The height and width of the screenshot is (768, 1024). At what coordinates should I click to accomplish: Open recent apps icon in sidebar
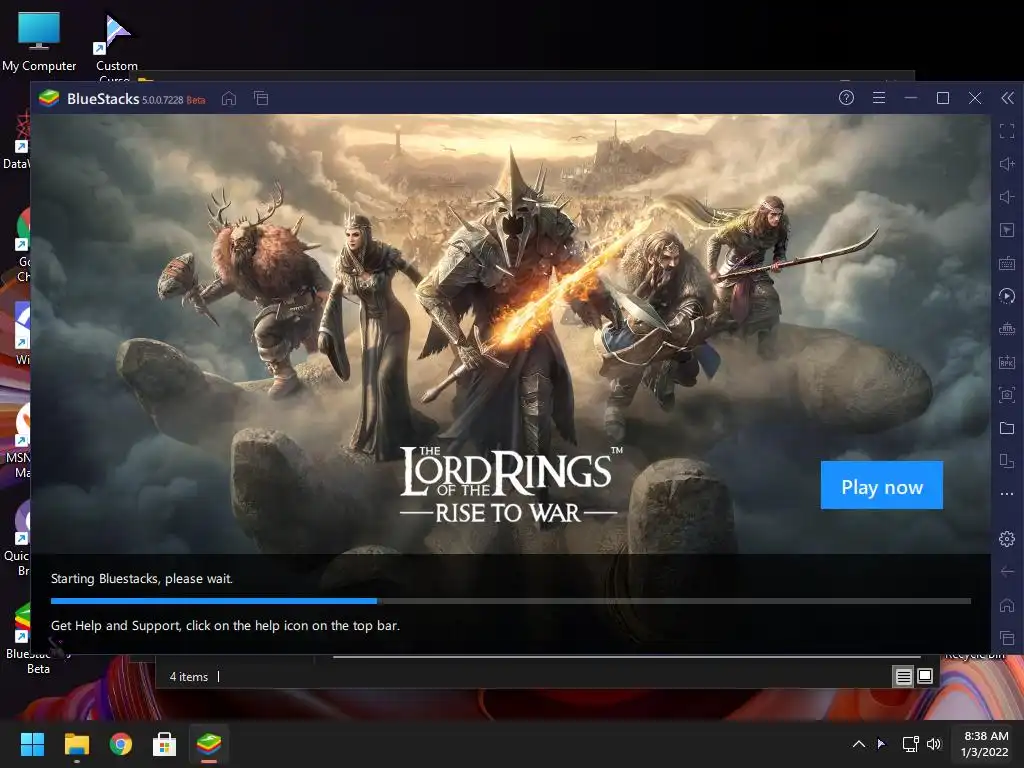(x=1007, y=637)
